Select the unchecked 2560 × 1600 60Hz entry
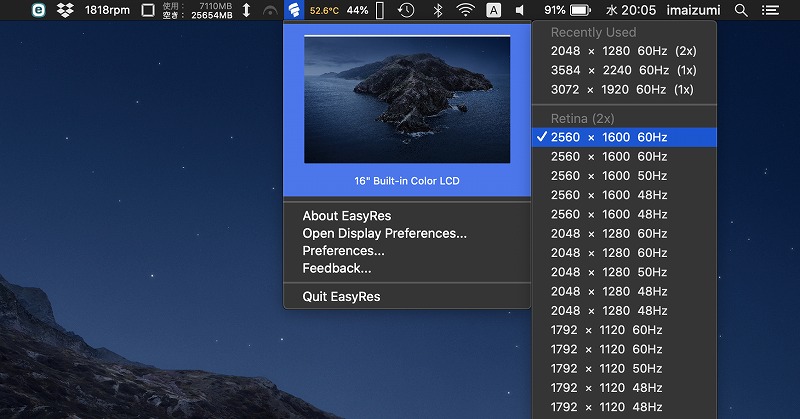This screenshot has width=800, height=419. (x=624, y=157)
